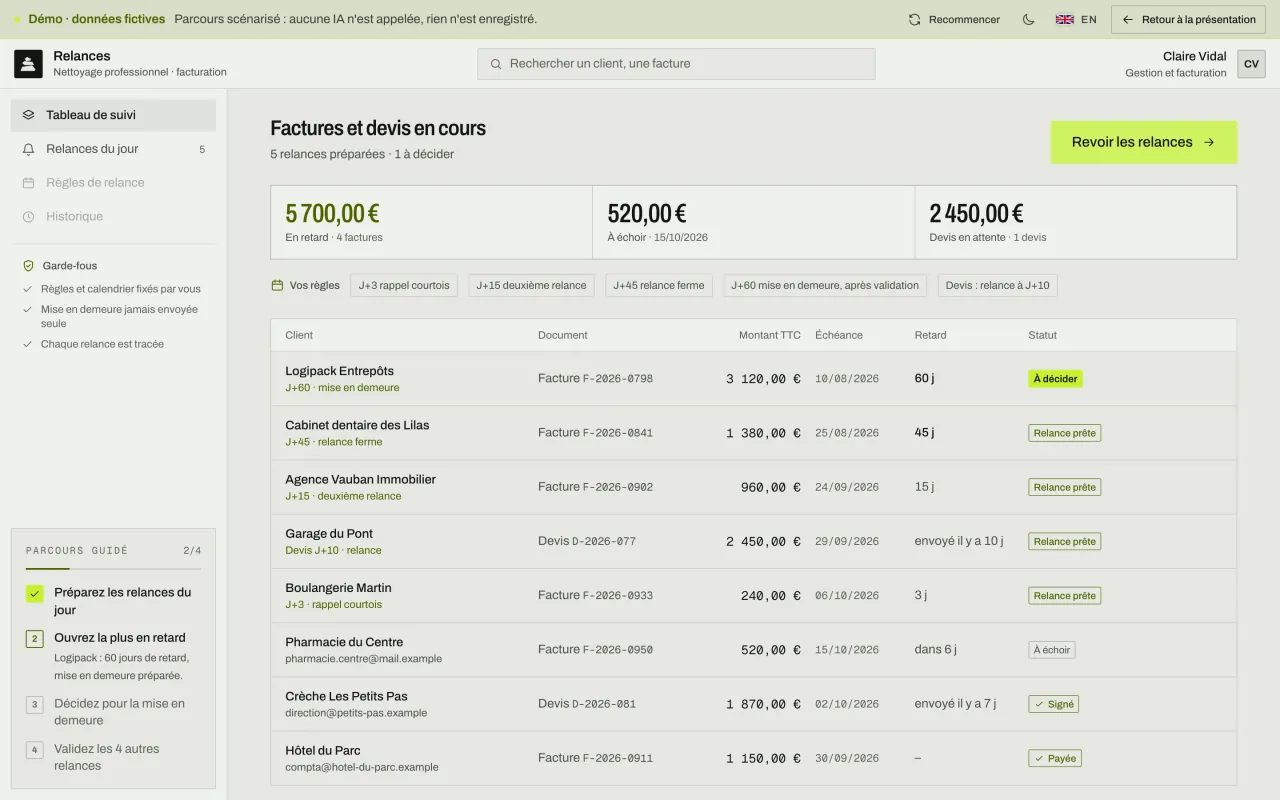The width and height of the screenshot is (1280, 800).
Task: Click step 3 box Décidez pour la mise en demeure
Action: click(x=35, y=704)
